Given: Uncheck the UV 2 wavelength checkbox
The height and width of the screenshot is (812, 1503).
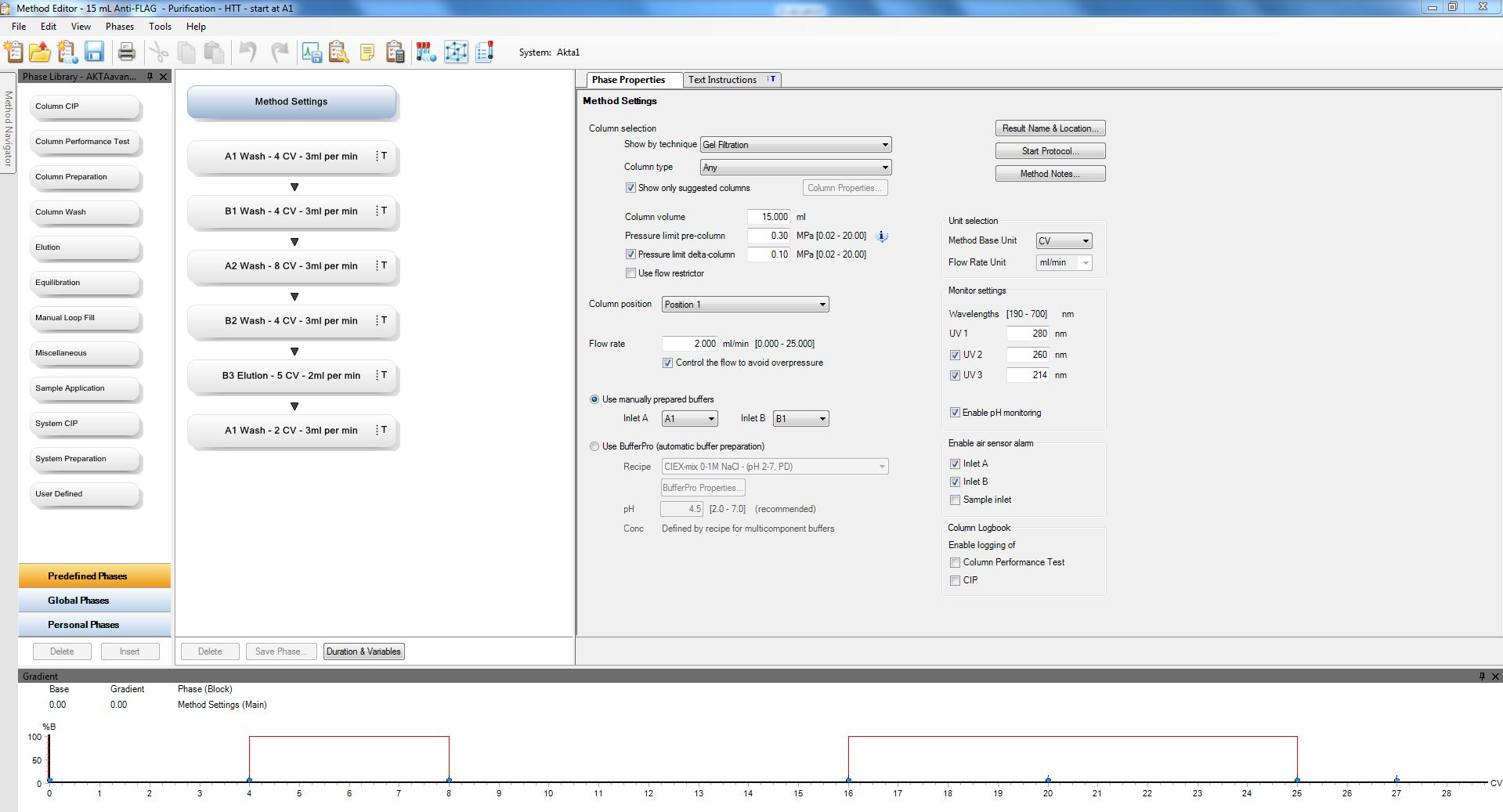Looking at the screenshot, I should pyautogui.click(x=955, y=355).
